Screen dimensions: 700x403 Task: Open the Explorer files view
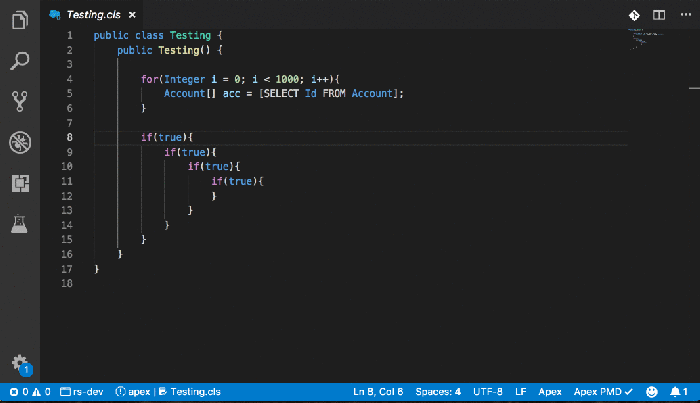[x=20, y=20]
